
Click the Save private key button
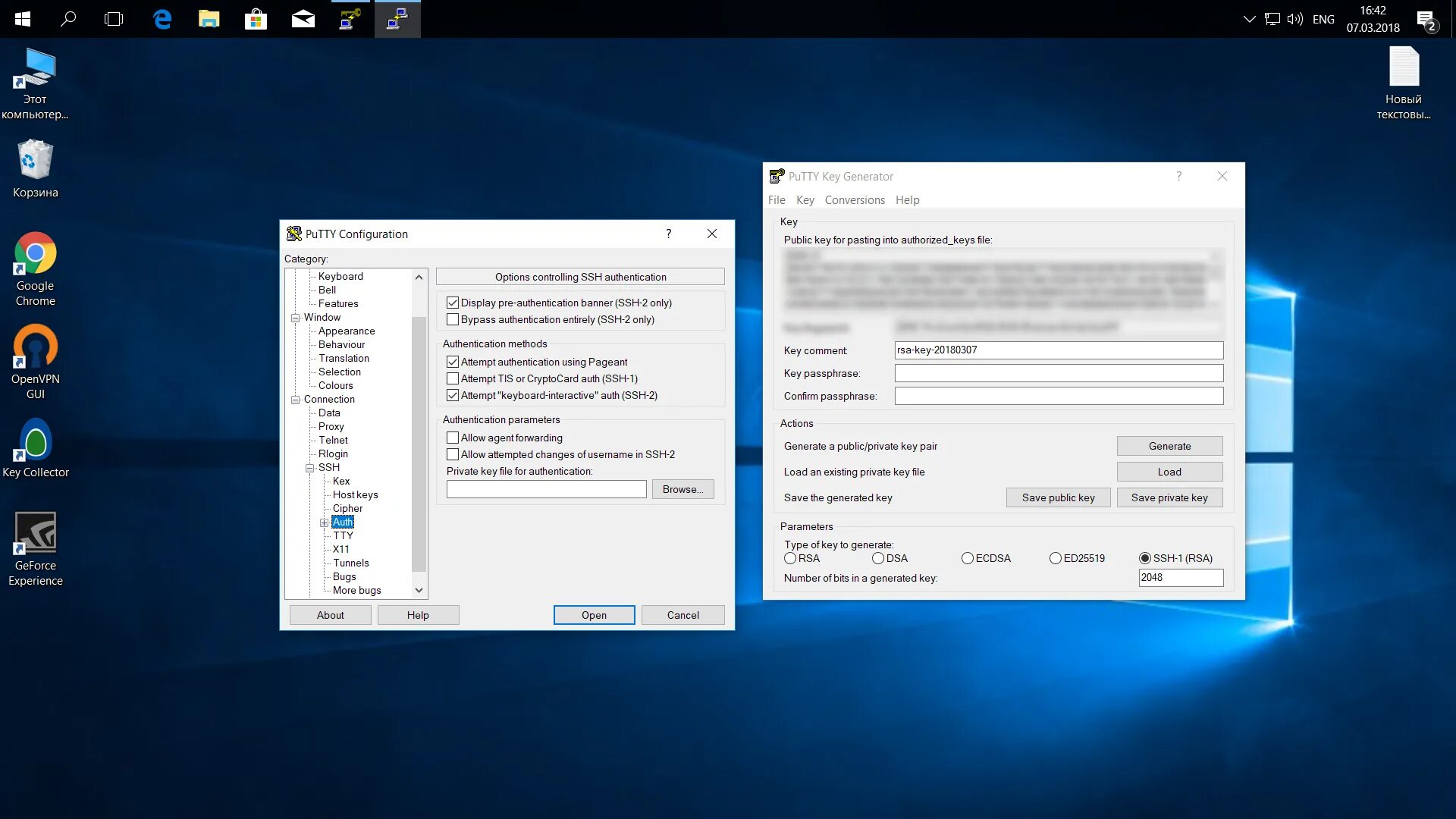[1169, 497]
